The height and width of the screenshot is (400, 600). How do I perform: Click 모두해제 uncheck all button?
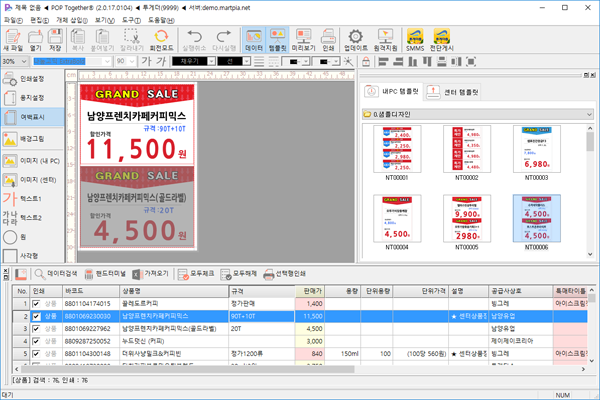click(x=239, y=274)
